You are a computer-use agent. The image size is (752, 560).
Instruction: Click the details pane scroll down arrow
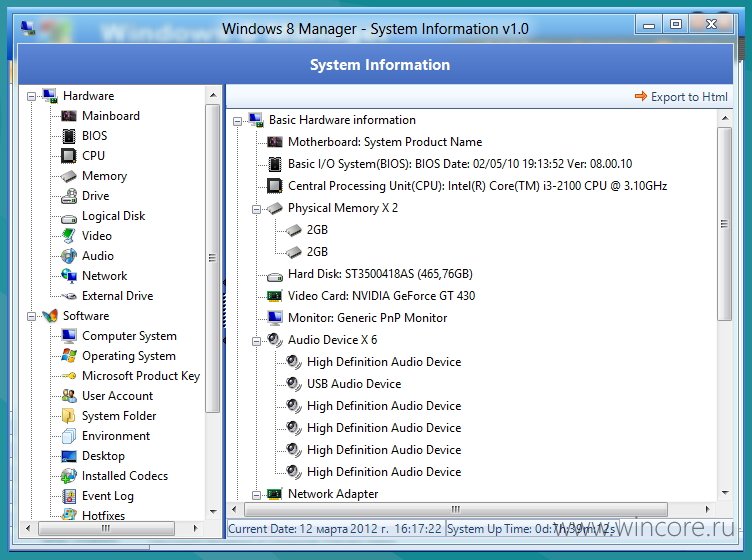point(725,492)
